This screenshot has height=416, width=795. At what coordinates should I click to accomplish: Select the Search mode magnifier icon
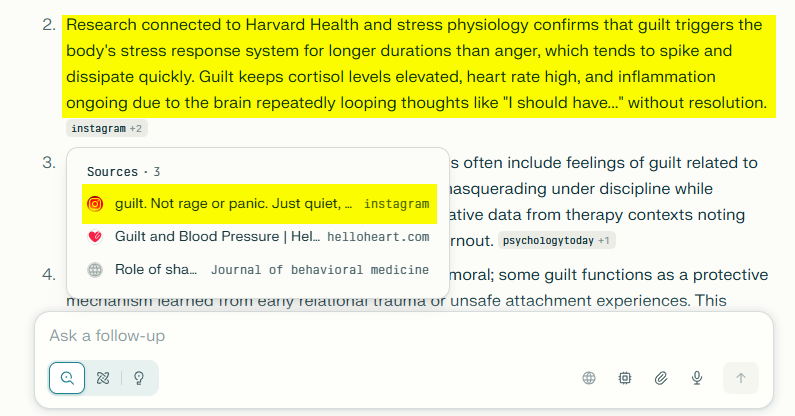pos(67,378)
